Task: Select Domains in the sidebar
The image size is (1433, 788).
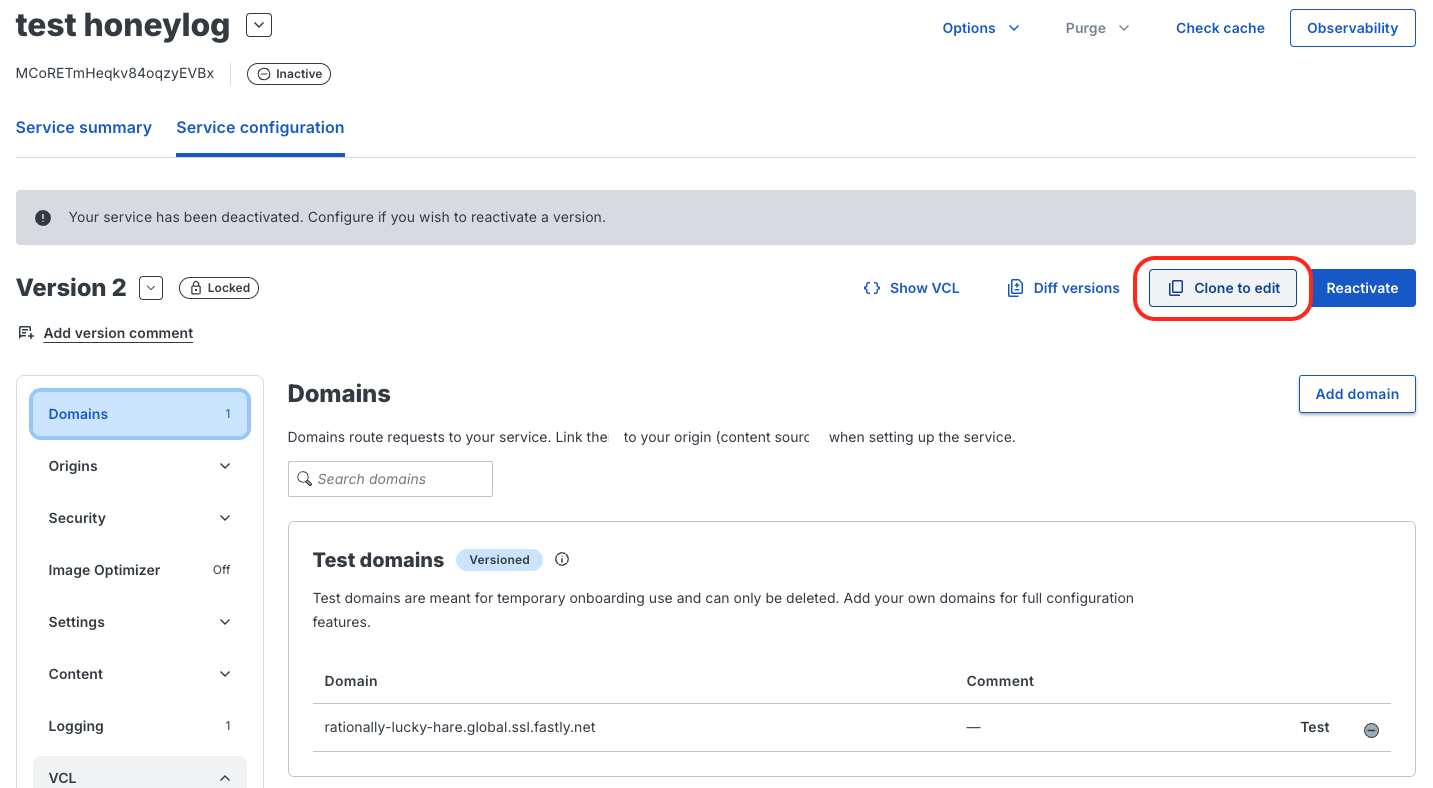Action: [x=140, y=414]
